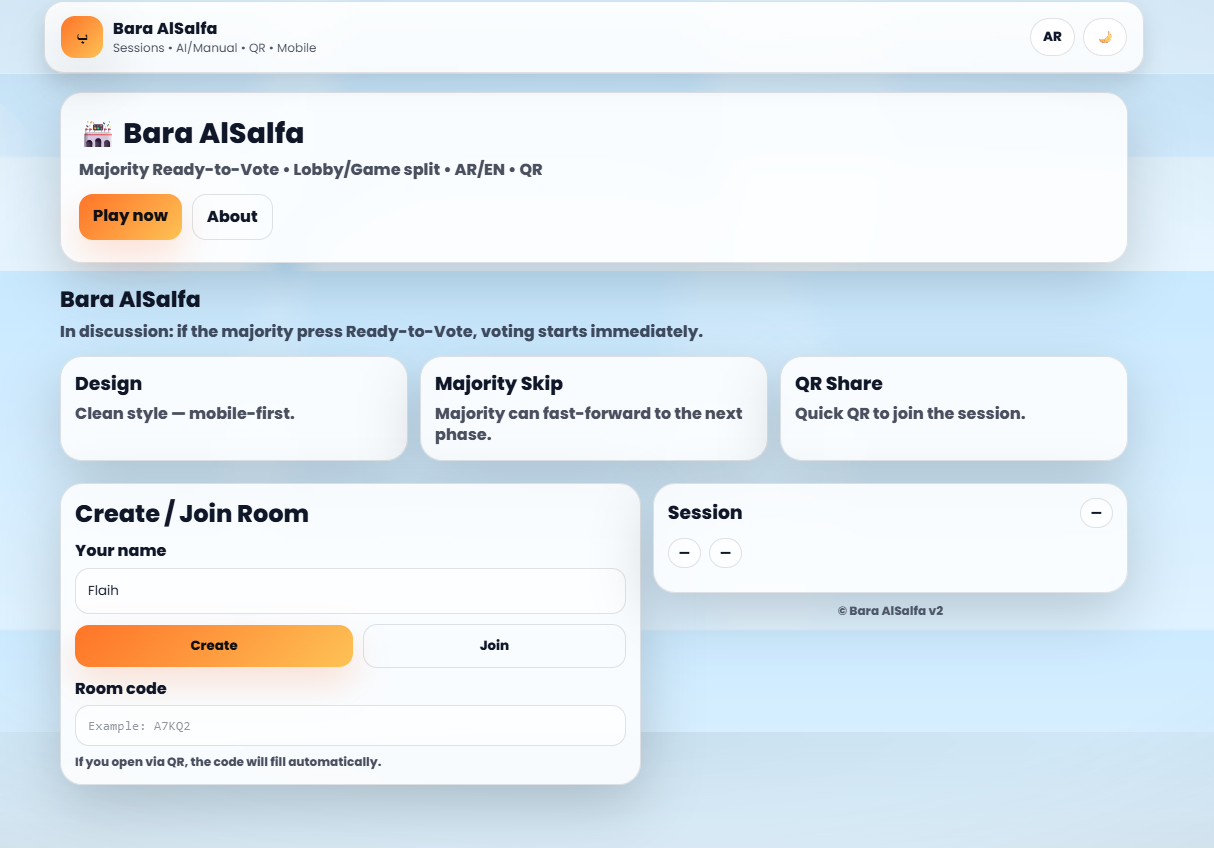This screenshot has width=1214, height=848.
Task: Click the dash pill right of Session heading
Action: point(1096,513)
